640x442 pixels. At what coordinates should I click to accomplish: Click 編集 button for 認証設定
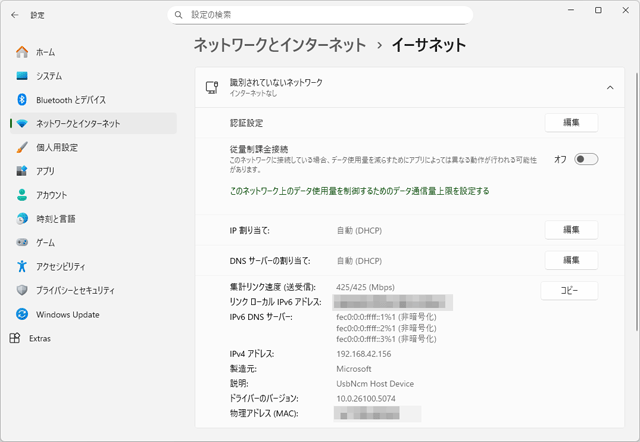[x=571, y=122]
